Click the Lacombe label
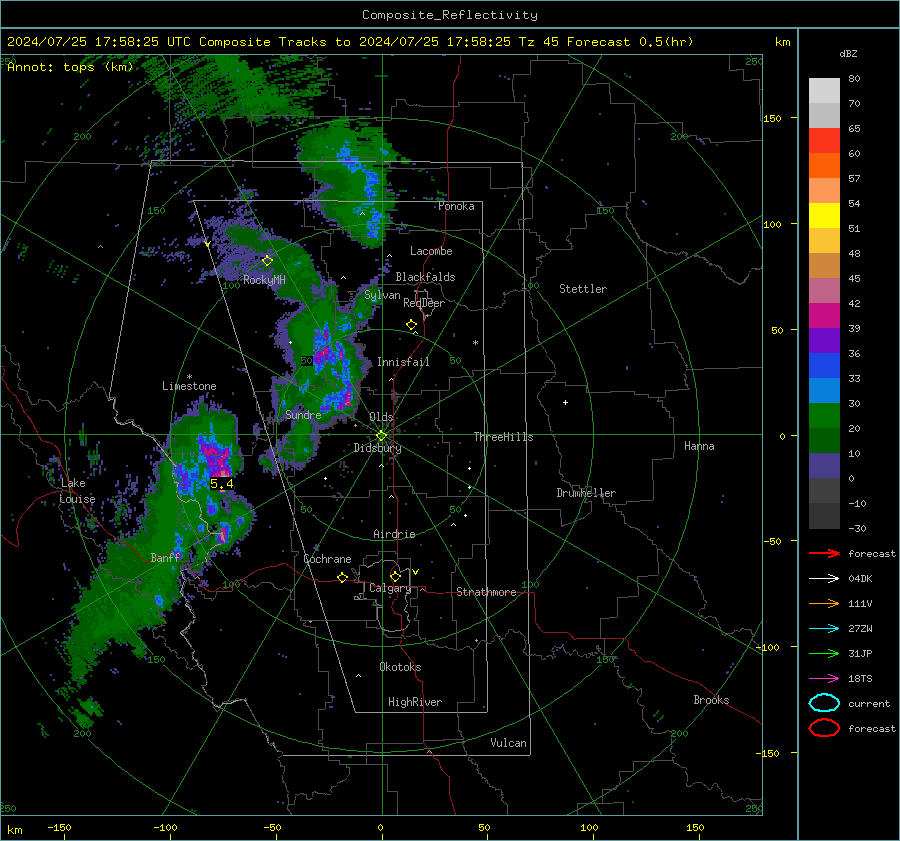The image size is (900, 841). point(431,251)
